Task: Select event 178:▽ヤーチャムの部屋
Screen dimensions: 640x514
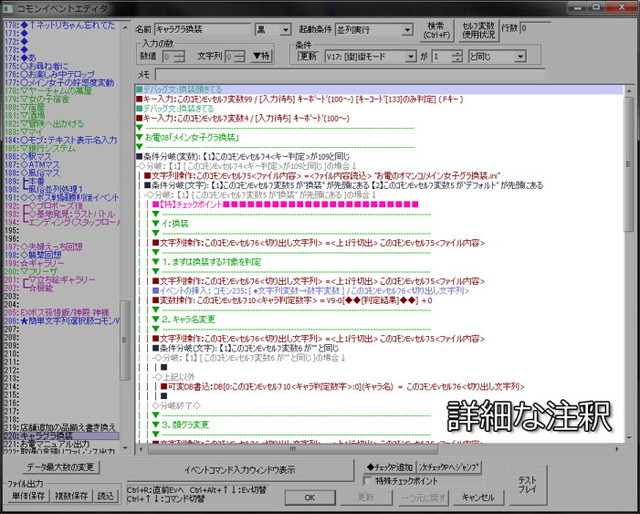Action: coord(61,91)
